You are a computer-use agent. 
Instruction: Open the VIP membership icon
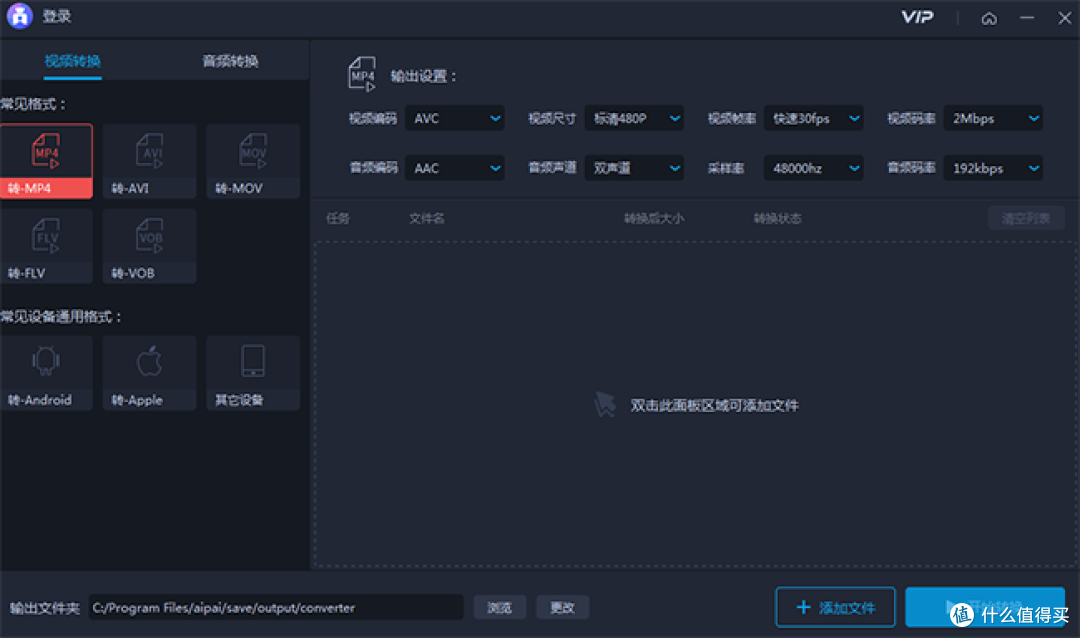coord(917,17)
